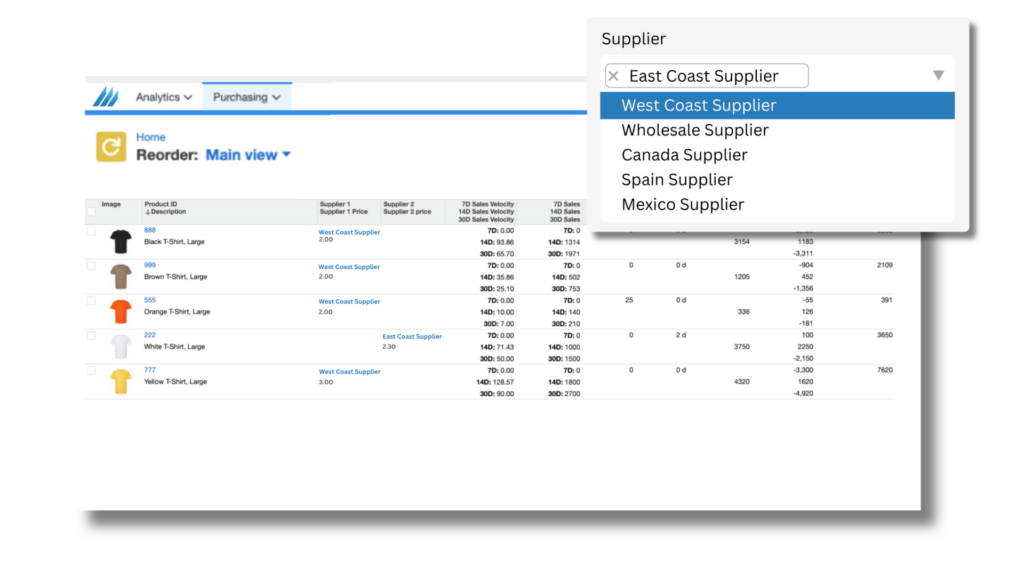1024x576 pixels.
Task: Click the Home link
Action: (151, 137)
